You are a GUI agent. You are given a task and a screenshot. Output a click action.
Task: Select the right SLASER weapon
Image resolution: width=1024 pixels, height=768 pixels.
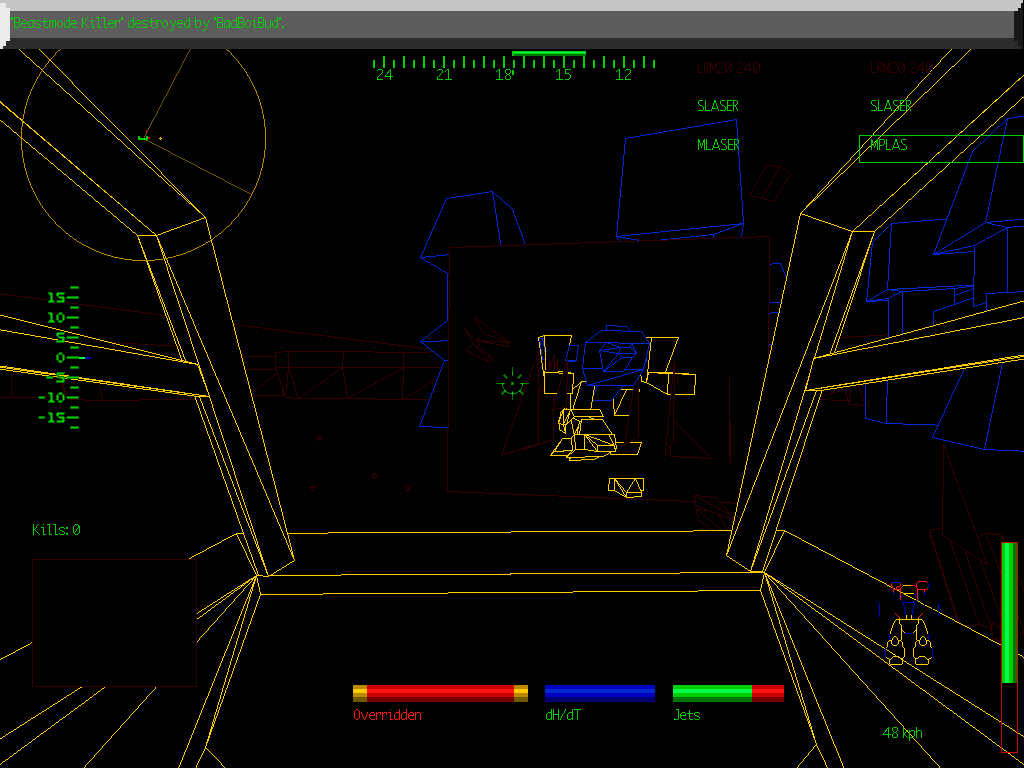click(x=890, y=106)
